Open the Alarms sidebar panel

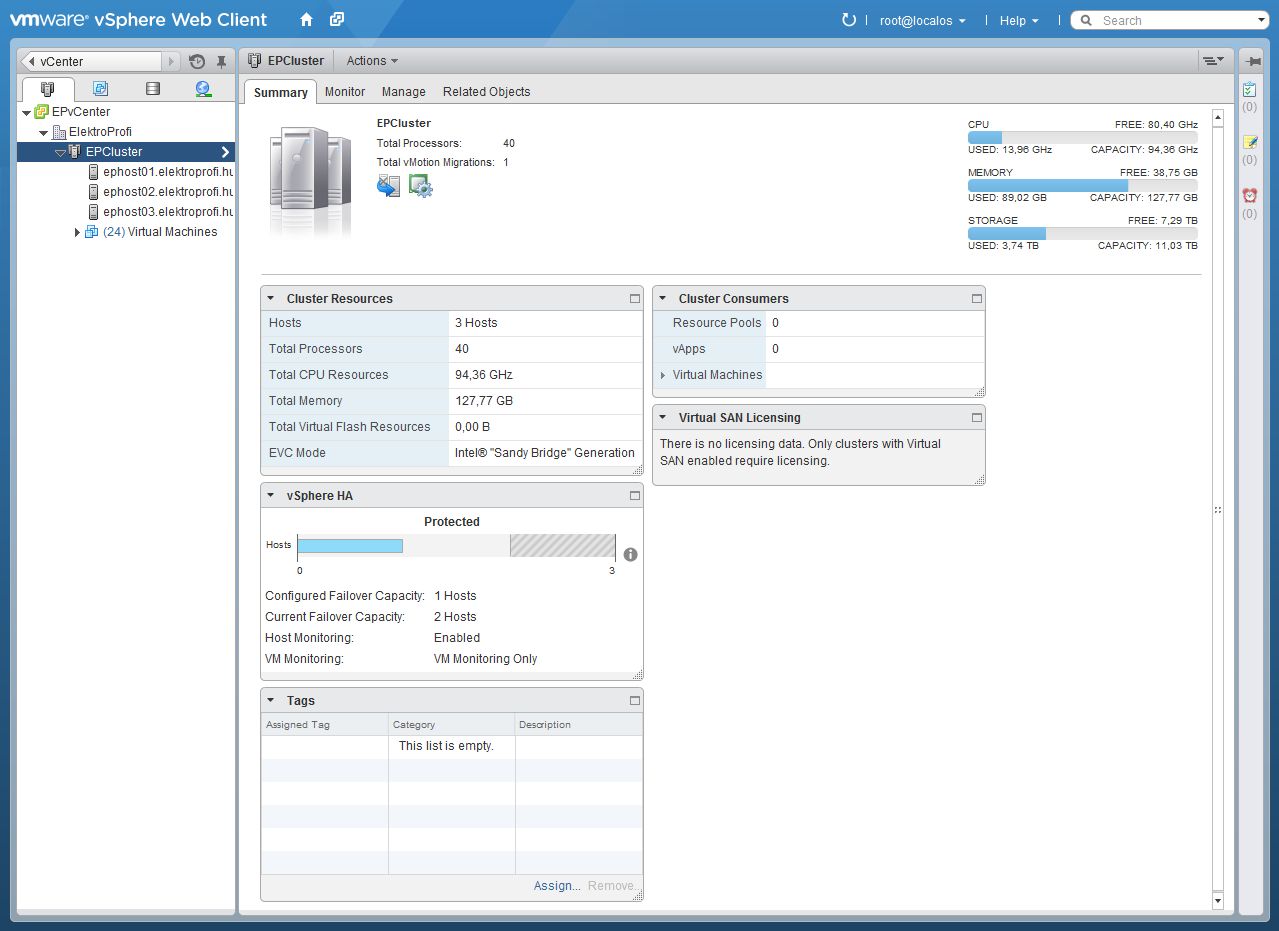point(1250,196)
